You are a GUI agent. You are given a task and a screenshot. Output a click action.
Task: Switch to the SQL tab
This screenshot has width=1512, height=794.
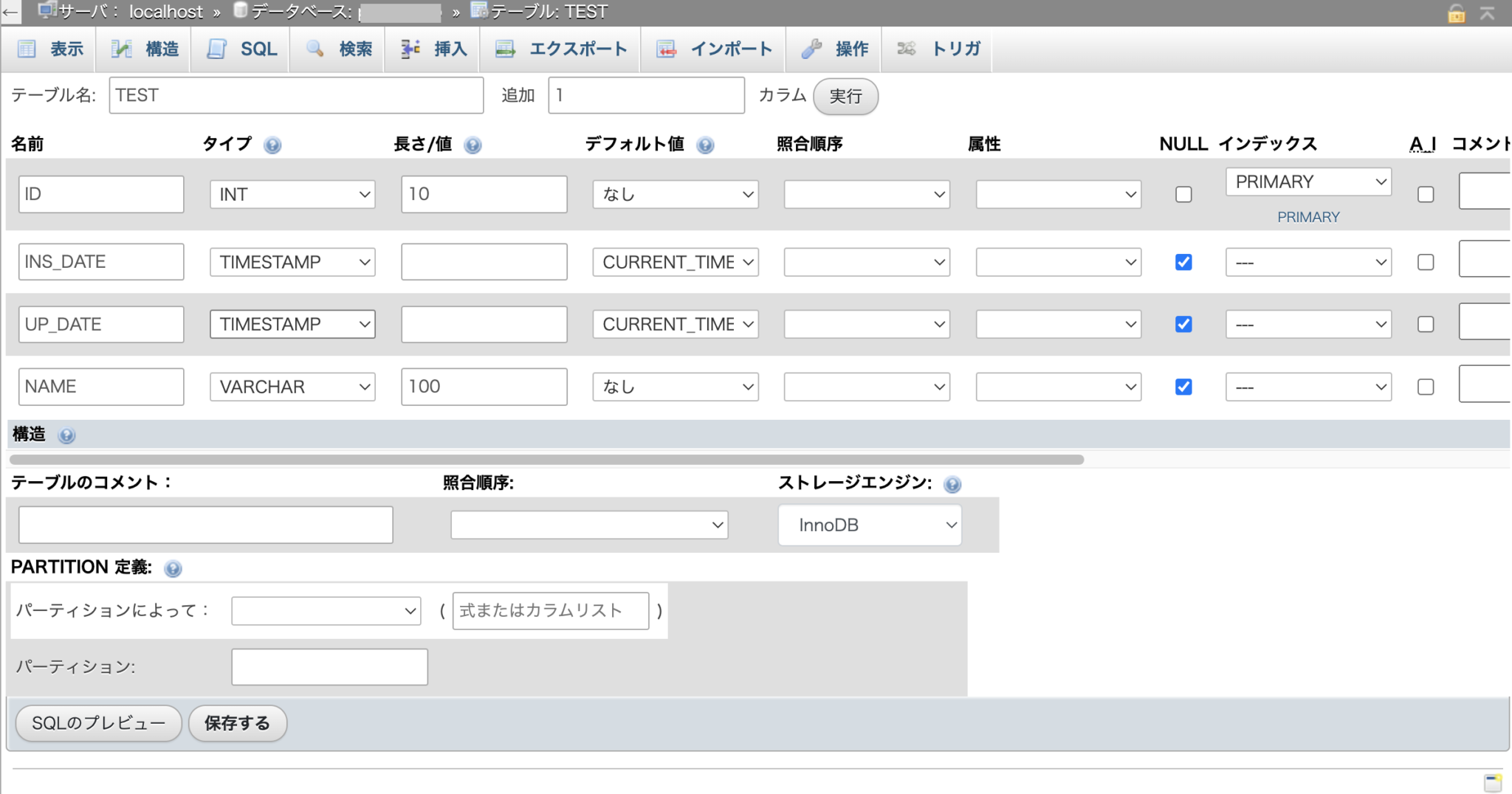[241, 49]
